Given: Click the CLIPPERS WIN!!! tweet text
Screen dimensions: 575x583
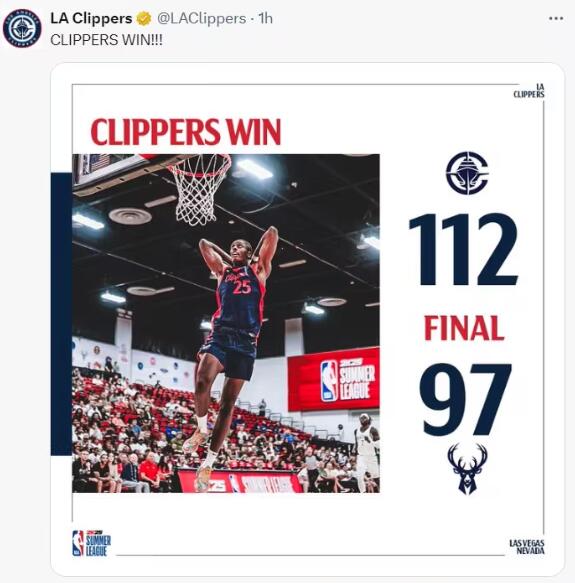Looking at the screenshot, I should 106,40.
